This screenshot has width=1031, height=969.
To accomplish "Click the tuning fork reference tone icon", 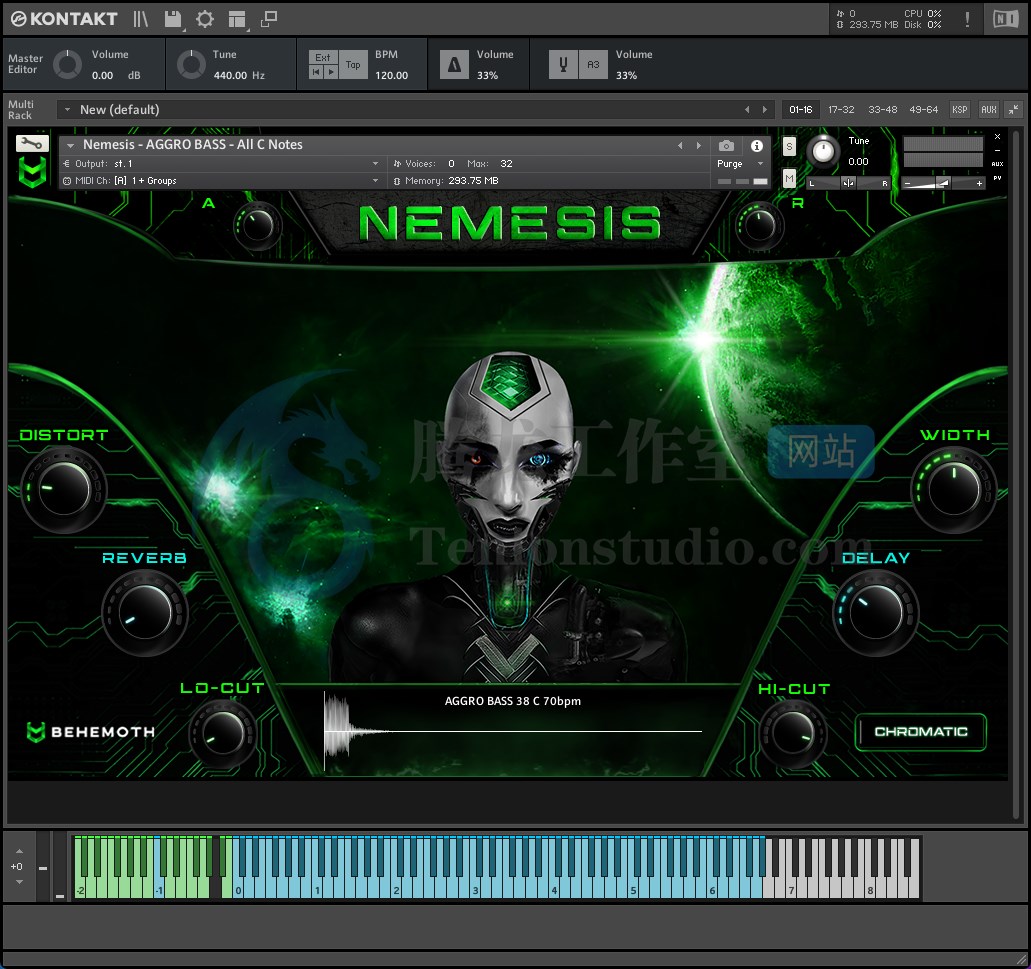I will click(x=563, y=64).
